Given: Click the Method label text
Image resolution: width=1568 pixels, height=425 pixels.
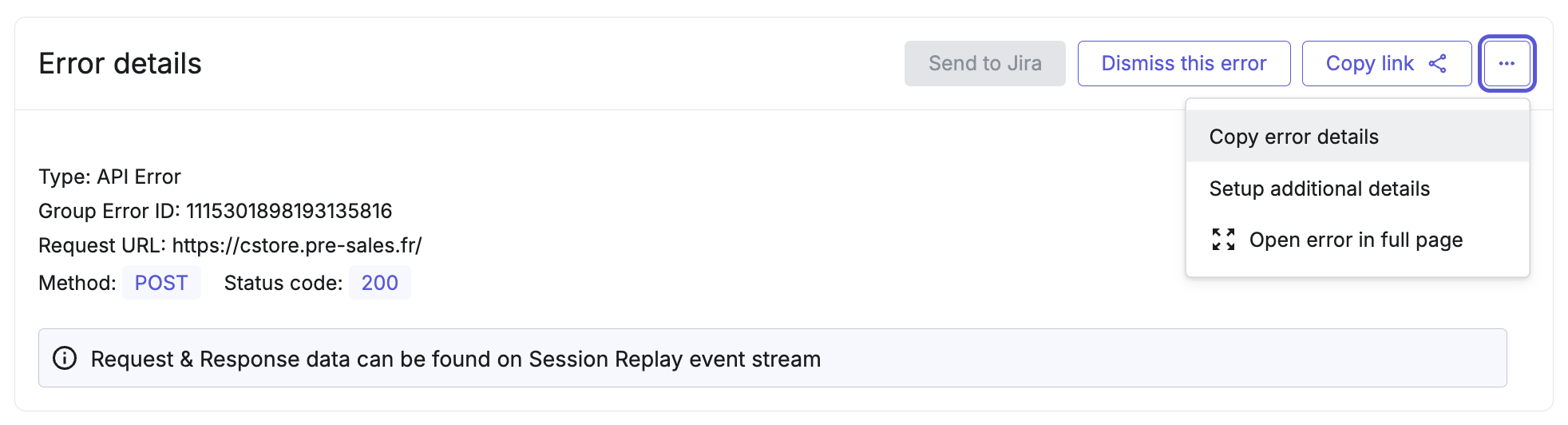Looking at the screenshot, I should point(77,283).
